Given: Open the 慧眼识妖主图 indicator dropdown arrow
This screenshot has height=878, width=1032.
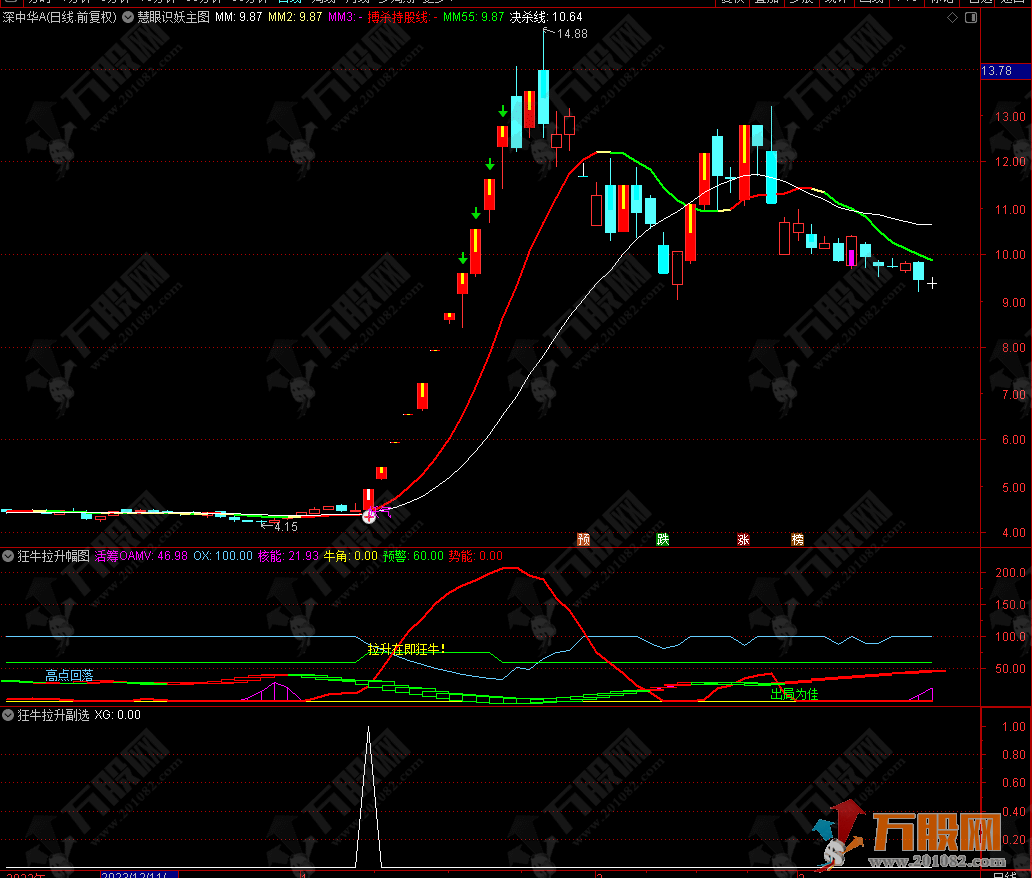Looking at the screenshot, I should point(128,17).
